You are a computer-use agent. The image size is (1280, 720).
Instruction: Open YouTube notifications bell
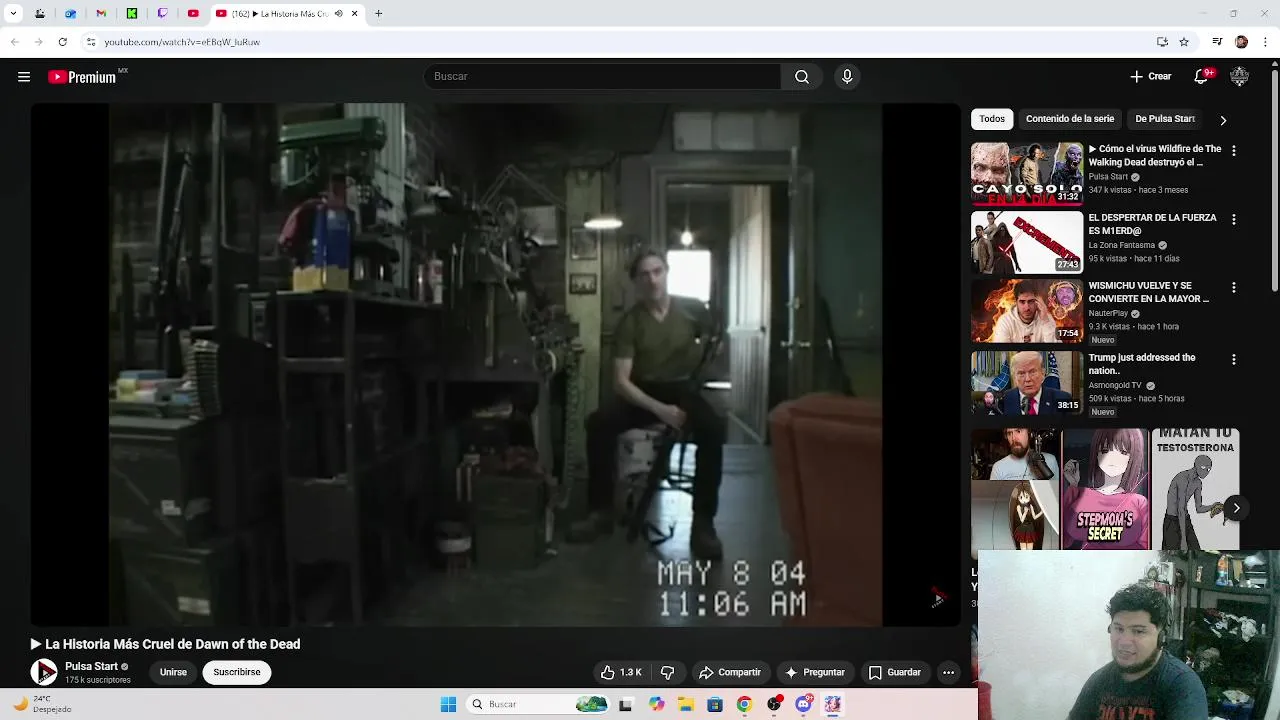coord(1202,77)
